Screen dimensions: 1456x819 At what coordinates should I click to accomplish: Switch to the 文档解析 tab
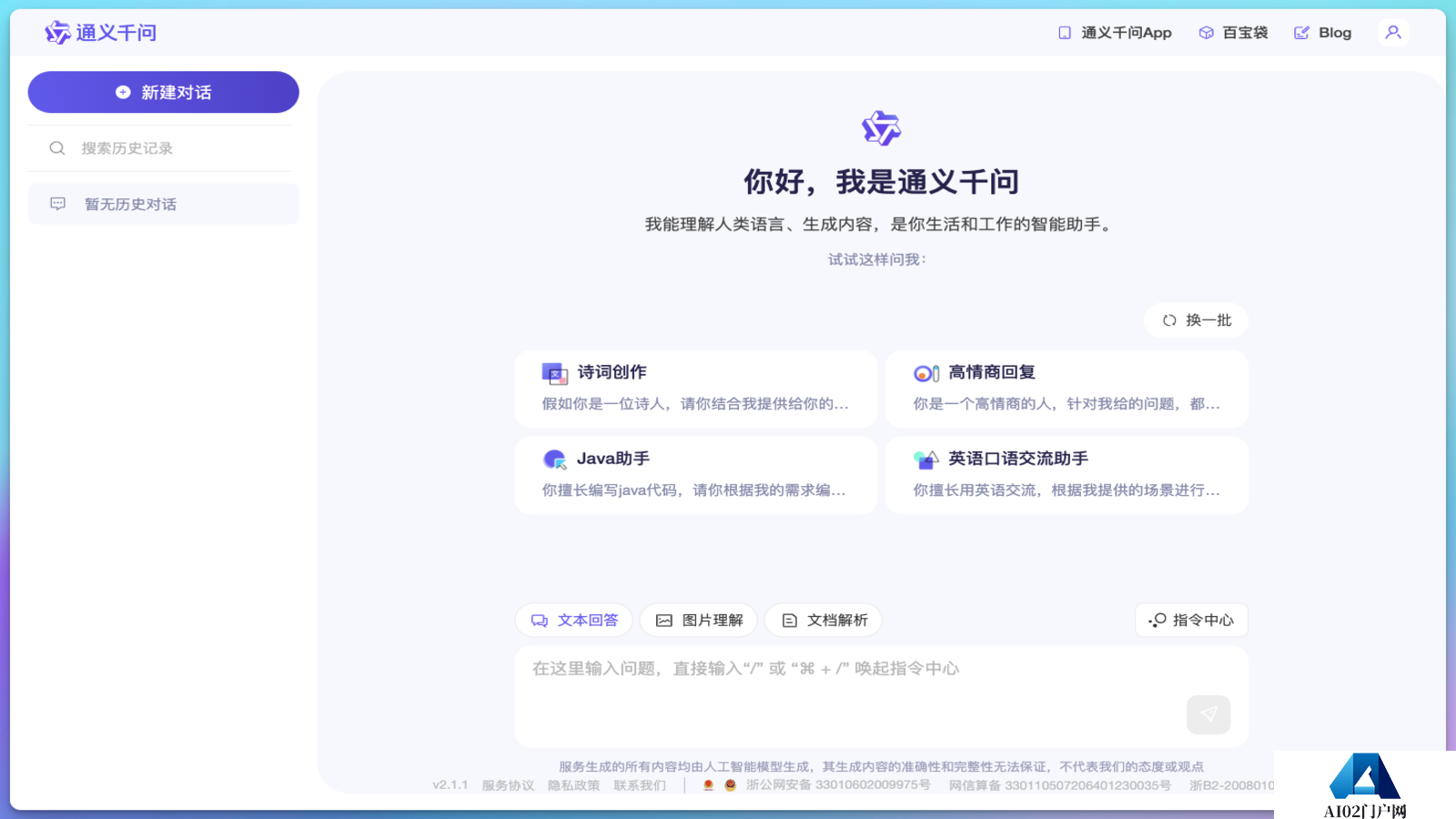[x=824, y=621]
